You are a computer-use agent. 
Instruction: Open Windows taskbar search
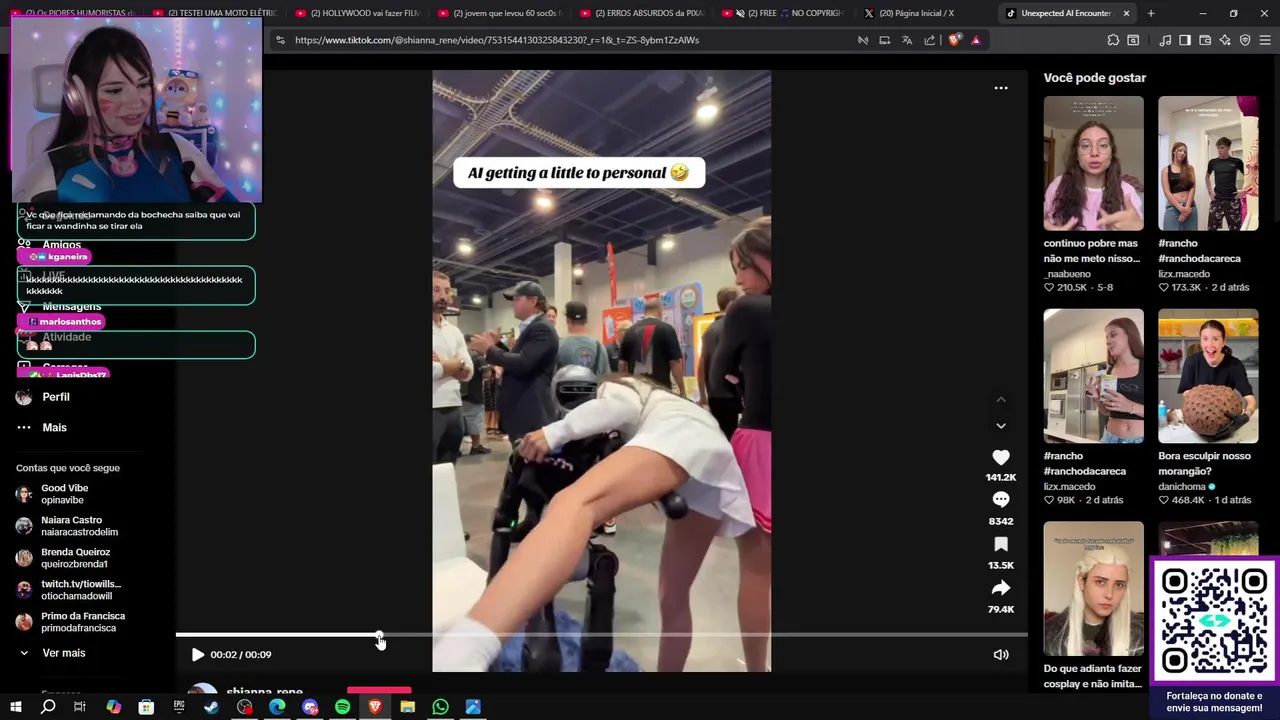[x=48, y=707]
